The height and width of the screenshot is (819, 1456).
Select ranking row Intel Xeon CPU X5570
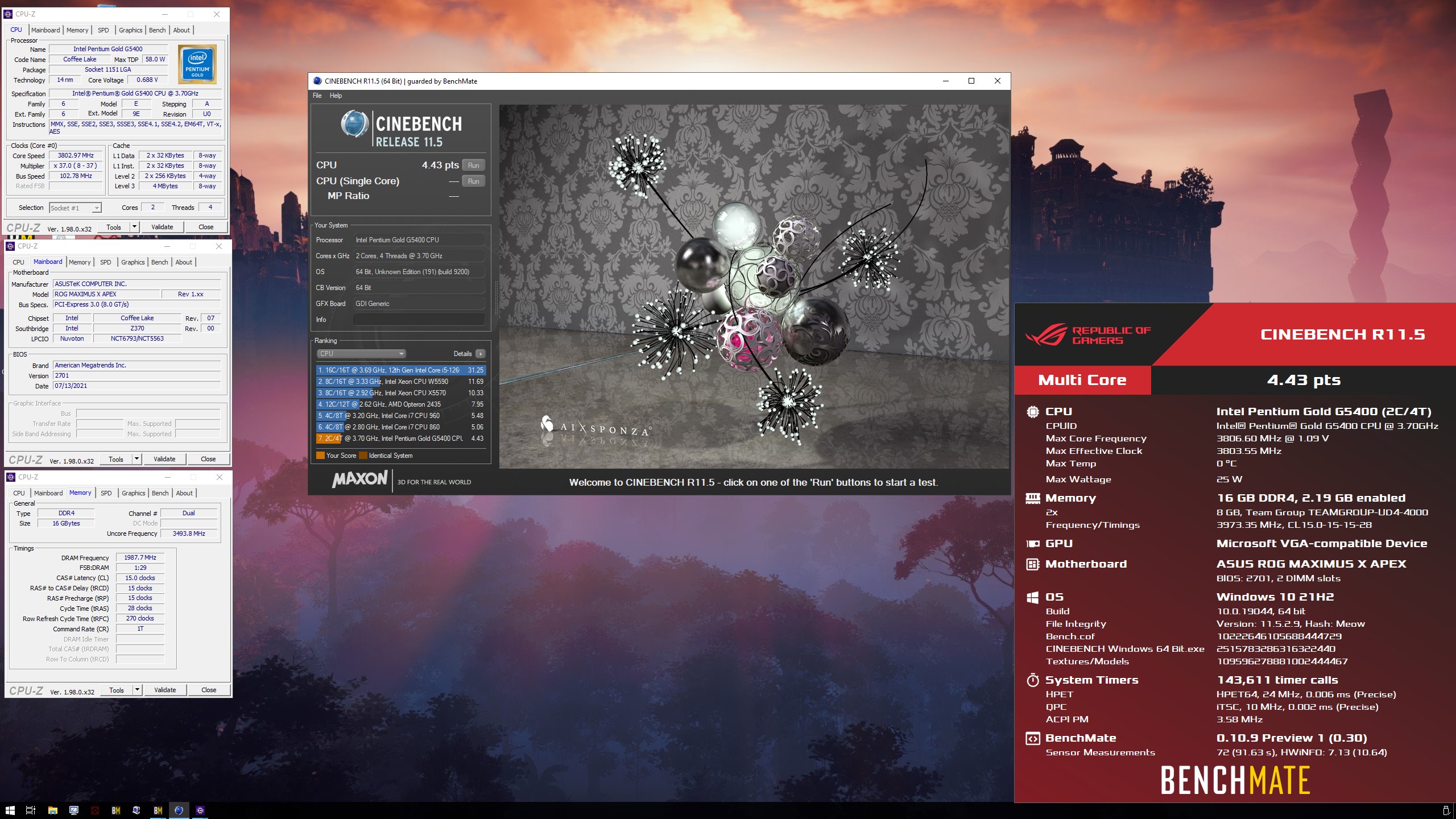point(401,393)
